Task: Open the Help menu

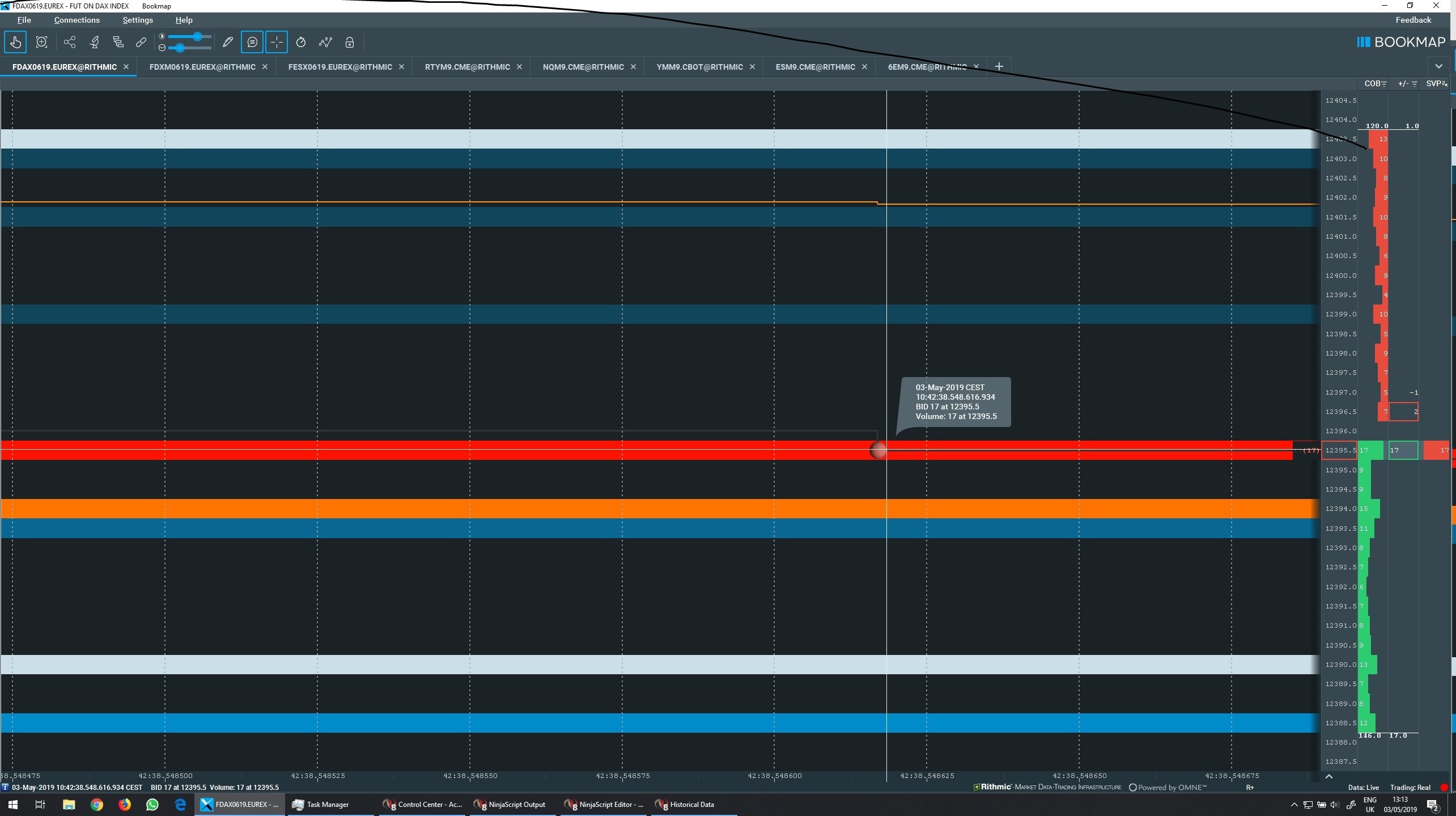Action: [x=184, y=20]
